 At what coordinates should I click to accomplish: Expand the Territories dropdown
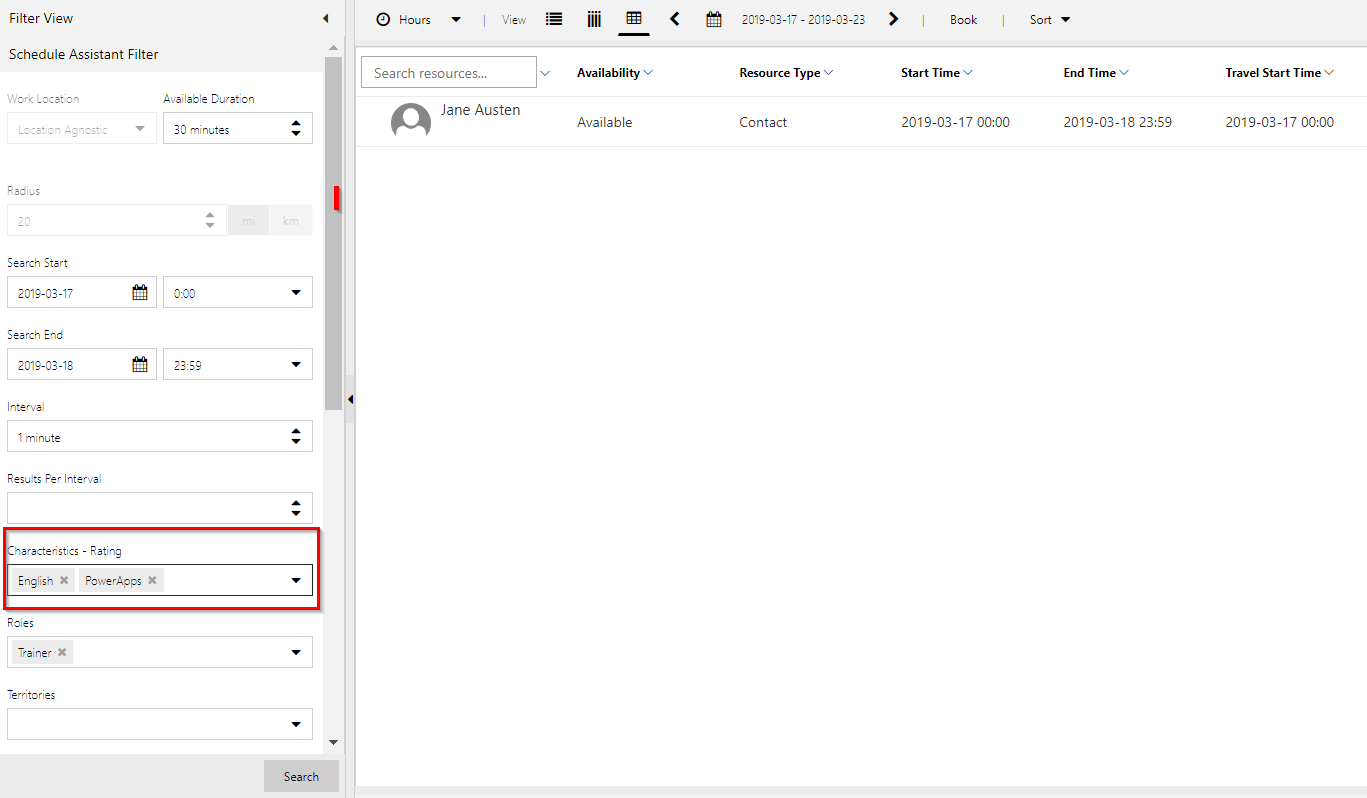tap(296, 724)
